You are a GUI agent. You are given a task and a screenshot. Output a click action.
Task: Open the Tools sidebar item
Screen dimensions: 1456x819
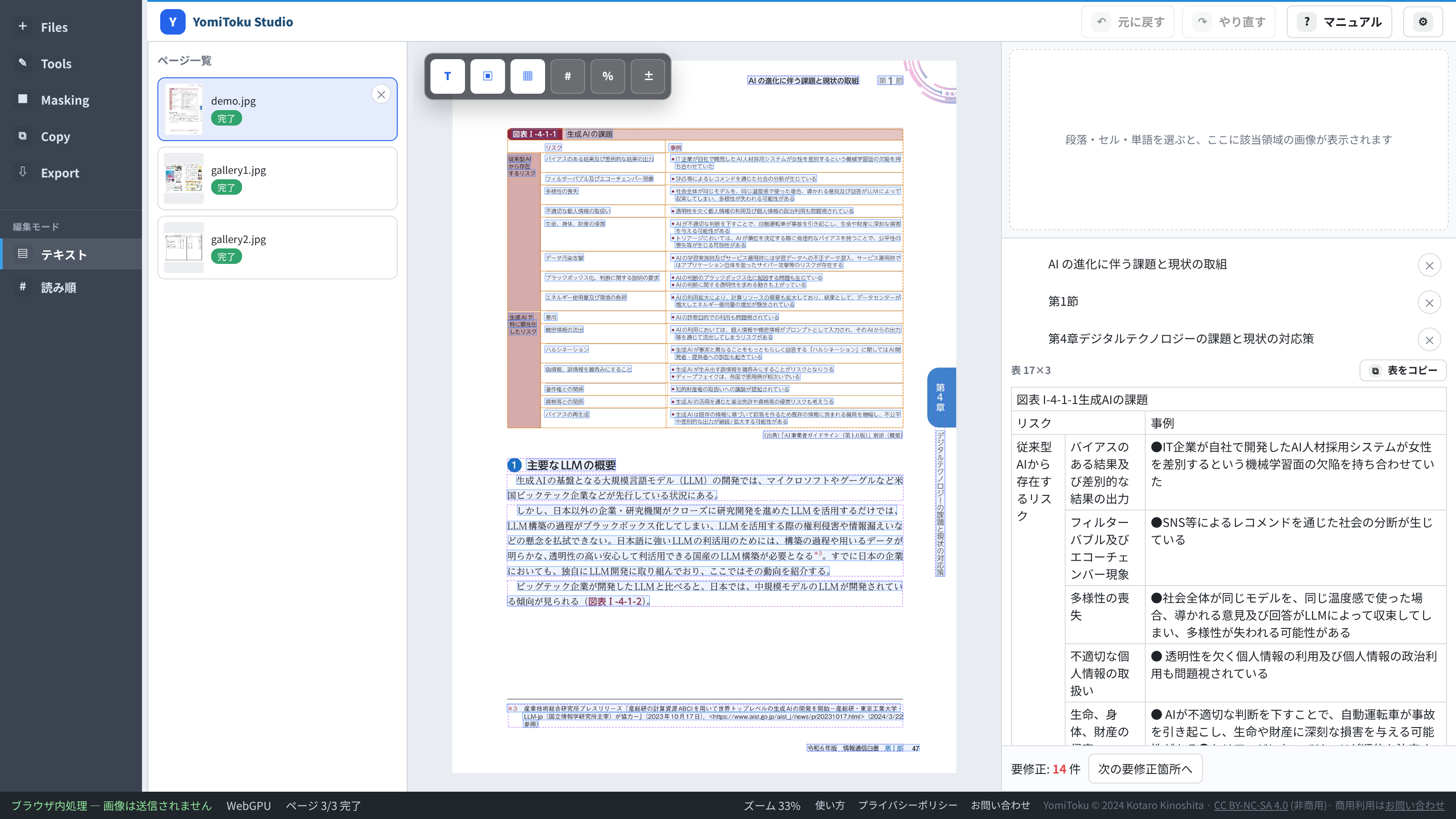click(71, 63)
